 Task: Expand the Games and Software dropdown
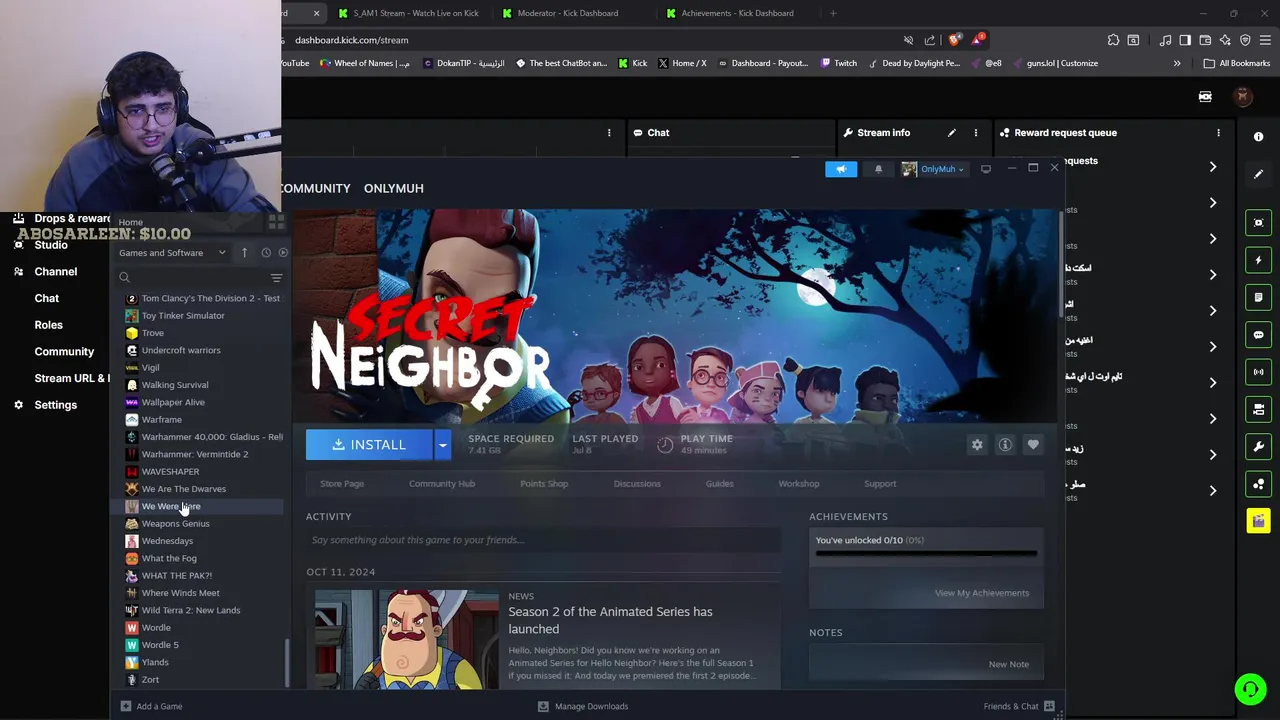172,253
